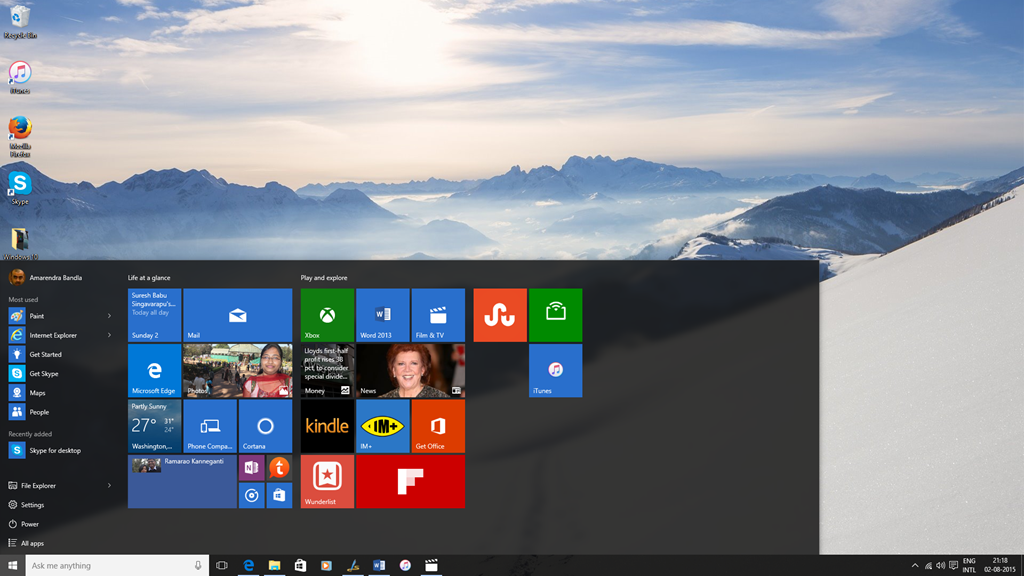The image size is (1024, 576).
Task: Open the News live tile
Action: coord(411,370)
